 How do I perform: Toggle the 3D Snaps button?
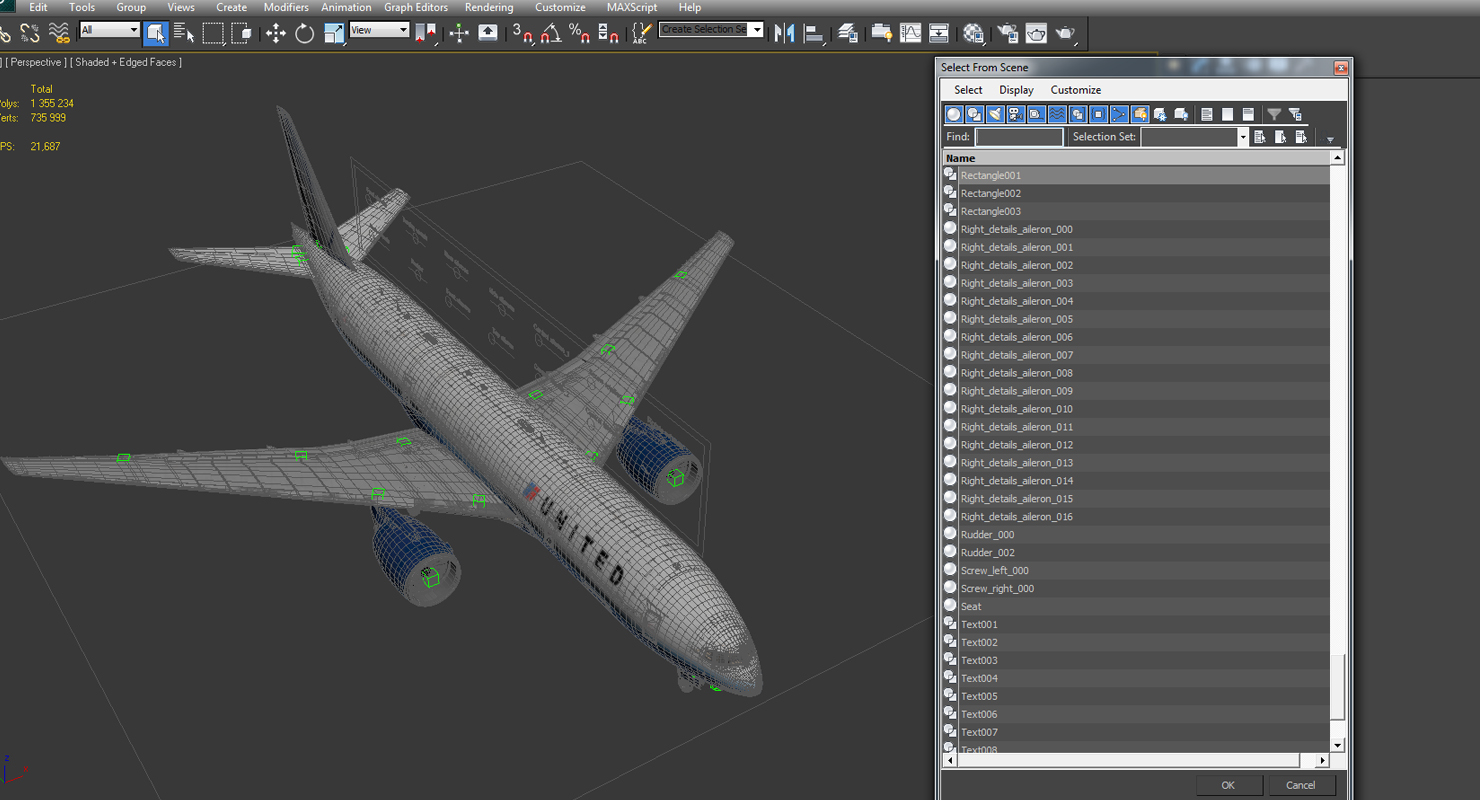point(522,33)
